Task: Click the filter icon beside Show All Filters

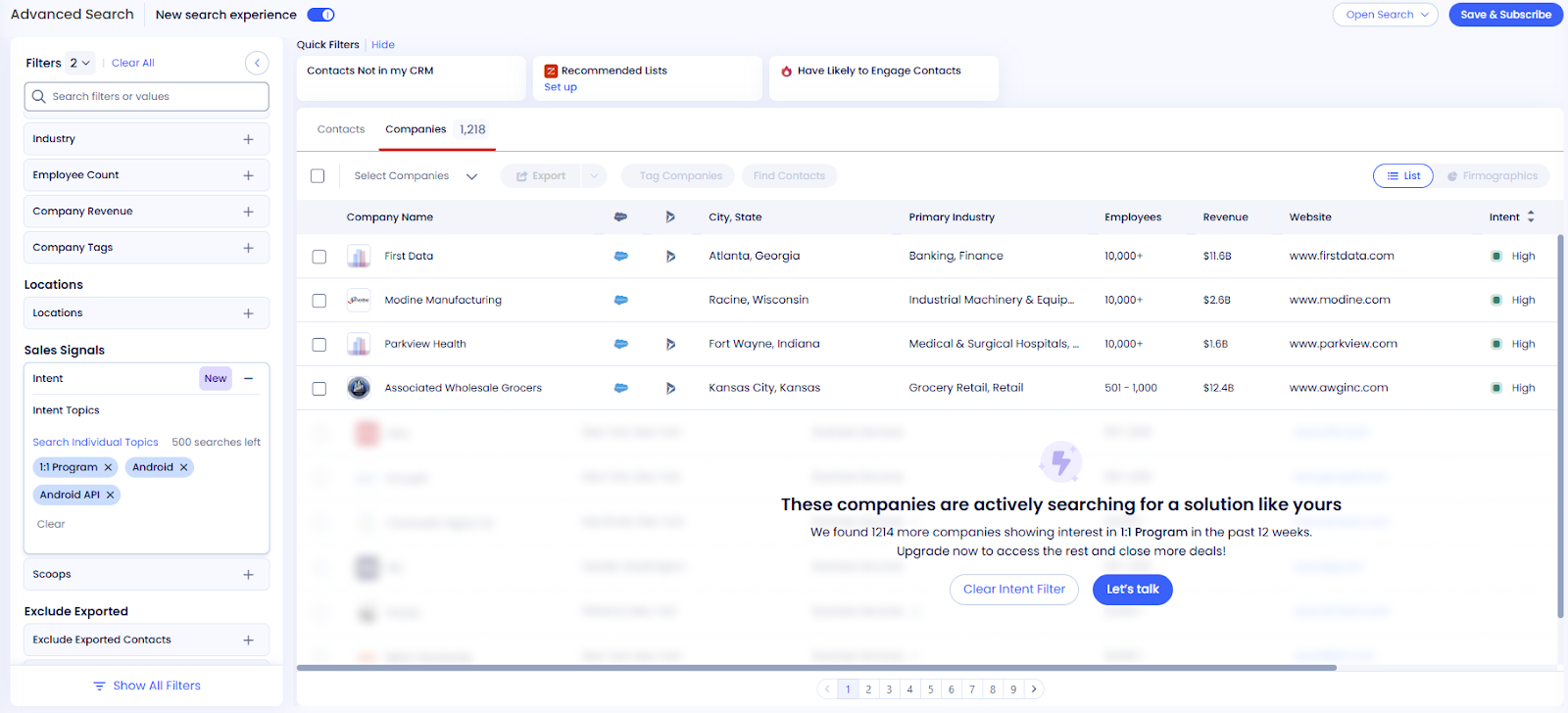Action: 99,686
